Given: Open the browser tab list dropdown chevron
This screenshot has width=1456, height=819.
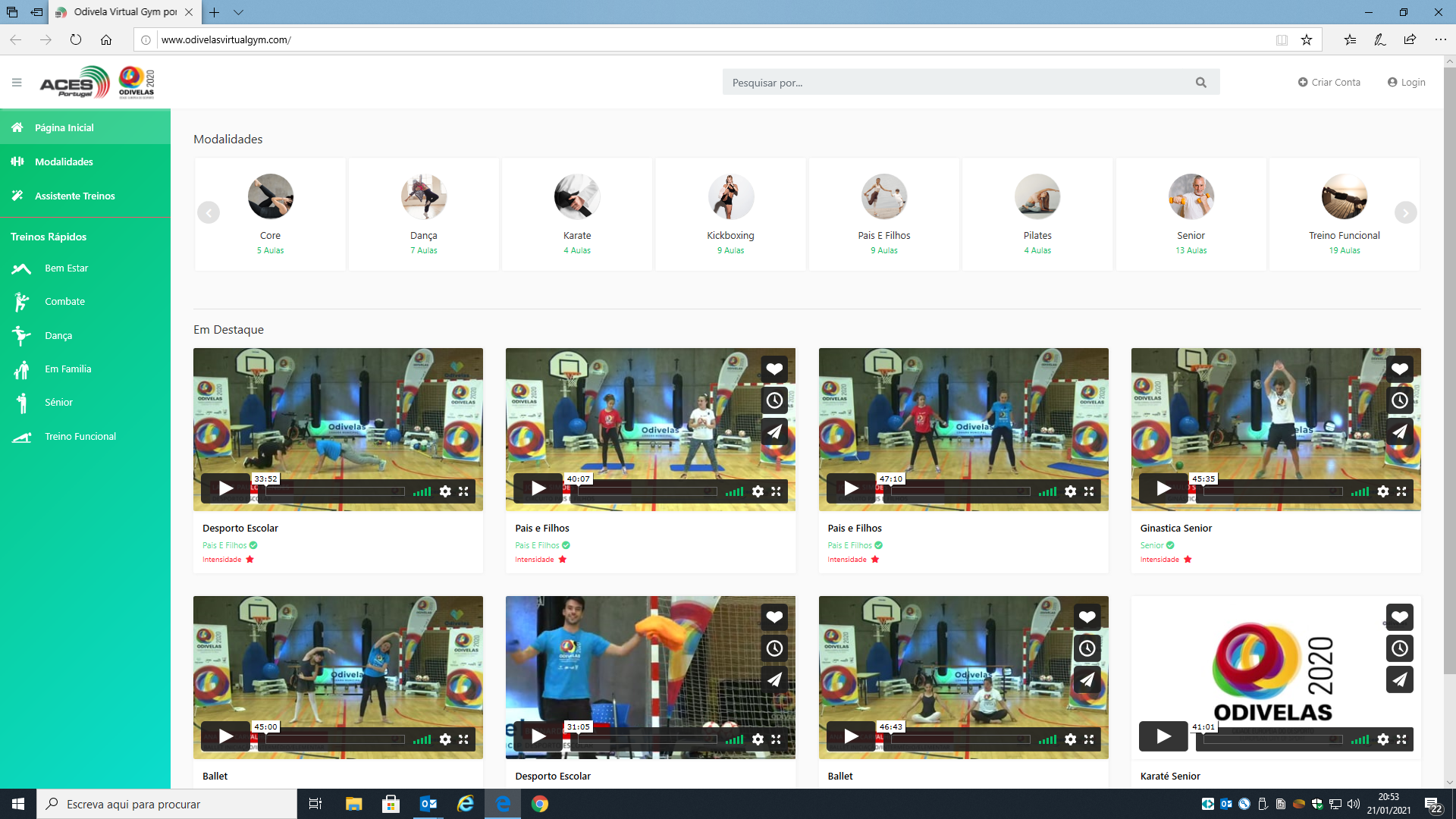Looking at the screenshot, I should tap(238, 12).
